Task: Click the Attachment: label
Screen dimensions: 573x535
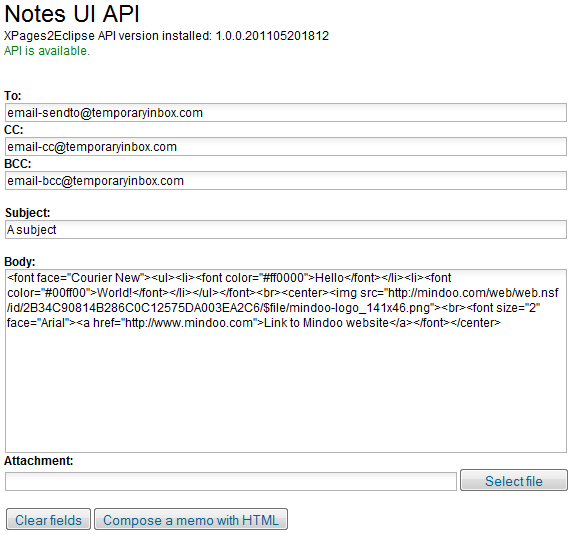Action: [39, 461]
